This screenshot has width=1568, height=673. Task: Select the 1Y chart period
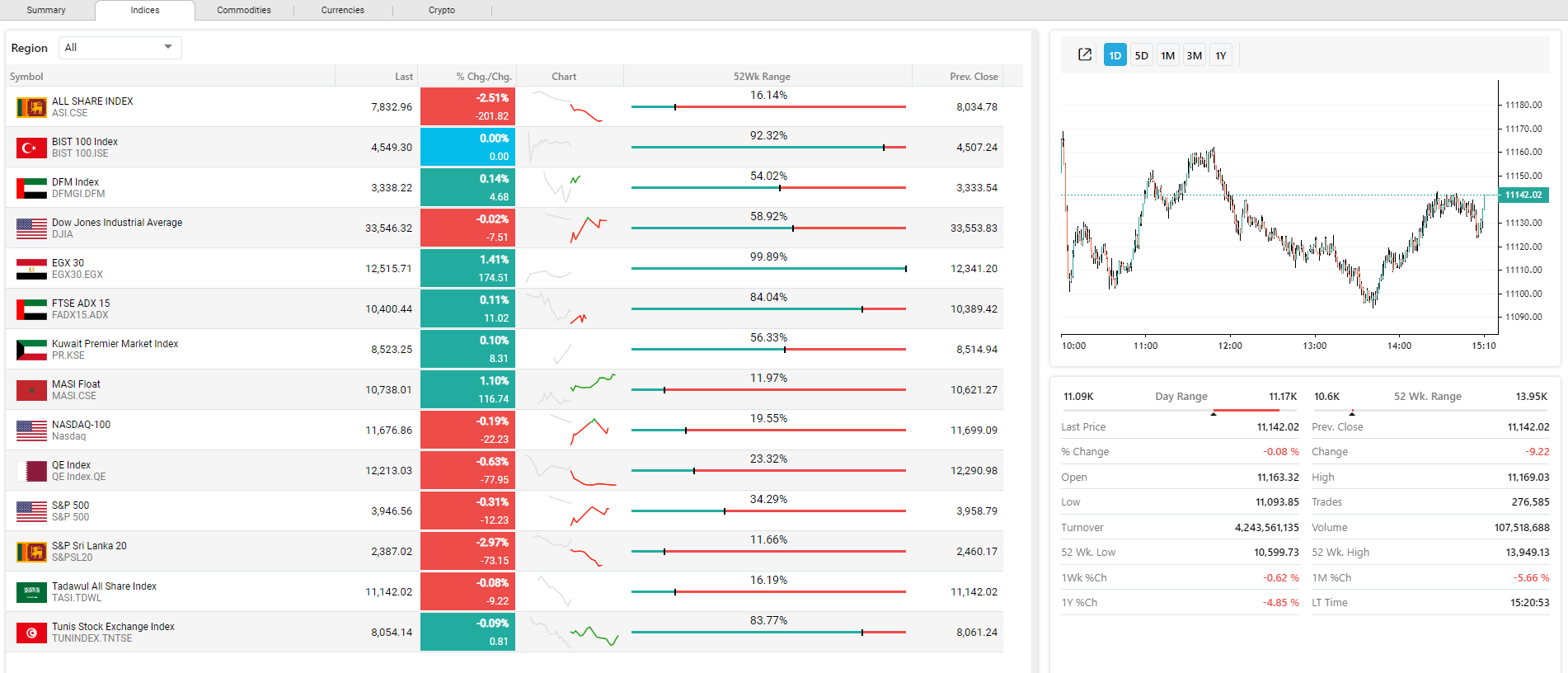tap(1220, 55)
